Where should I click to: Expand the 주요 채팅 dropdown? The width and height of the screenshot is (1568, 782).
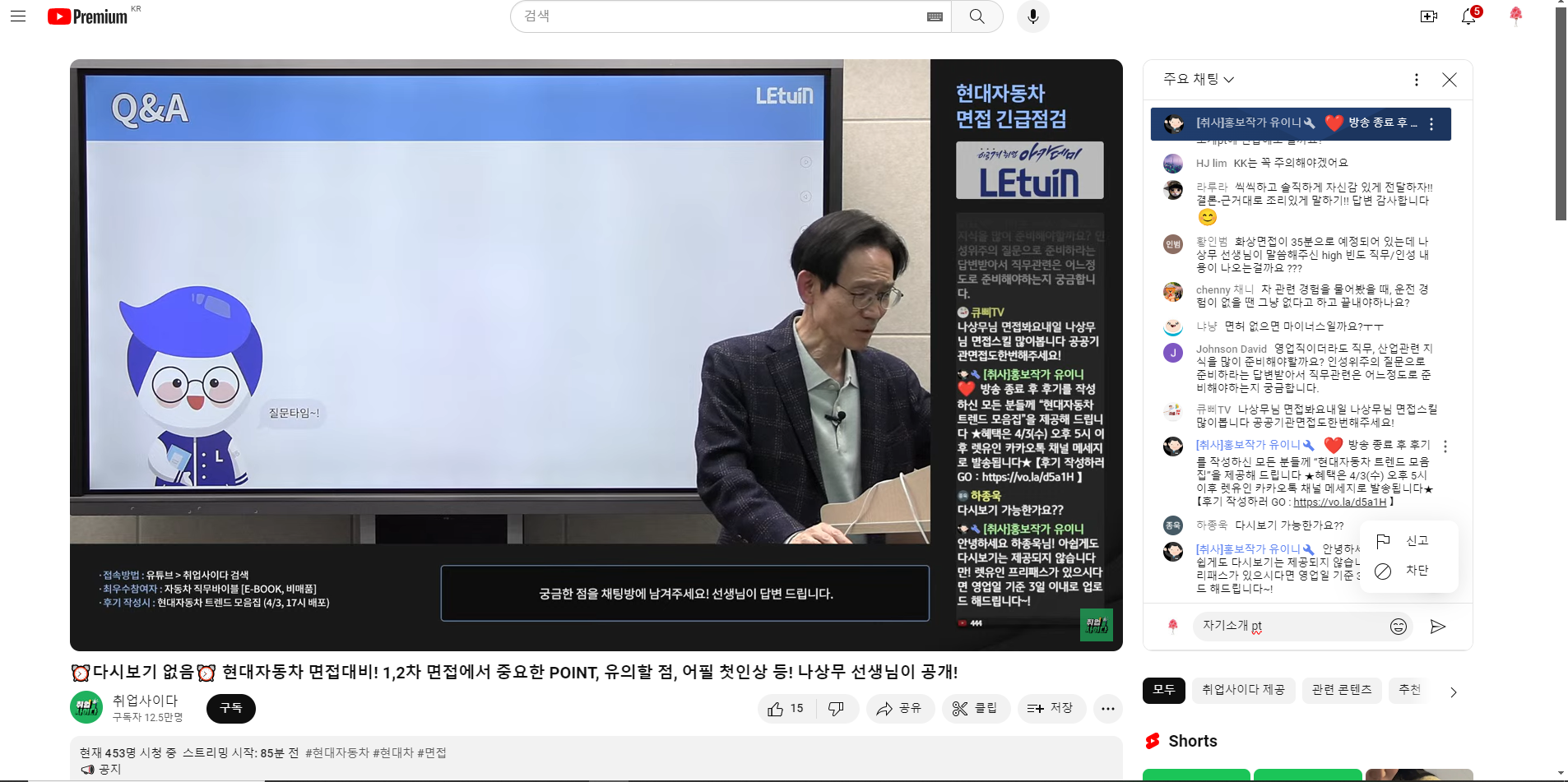click(x=1199, y=80)
